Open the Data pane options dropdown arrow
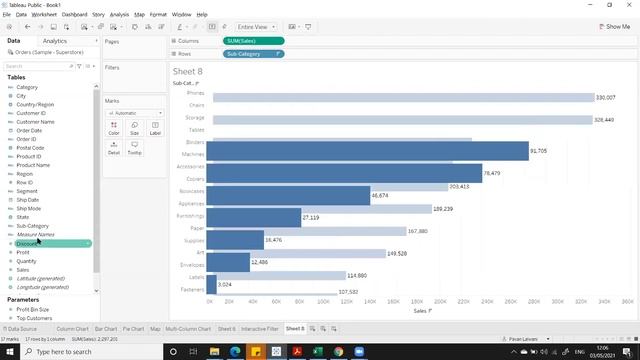The height and width of the screenshot is (360, 640). pos(96,41)
